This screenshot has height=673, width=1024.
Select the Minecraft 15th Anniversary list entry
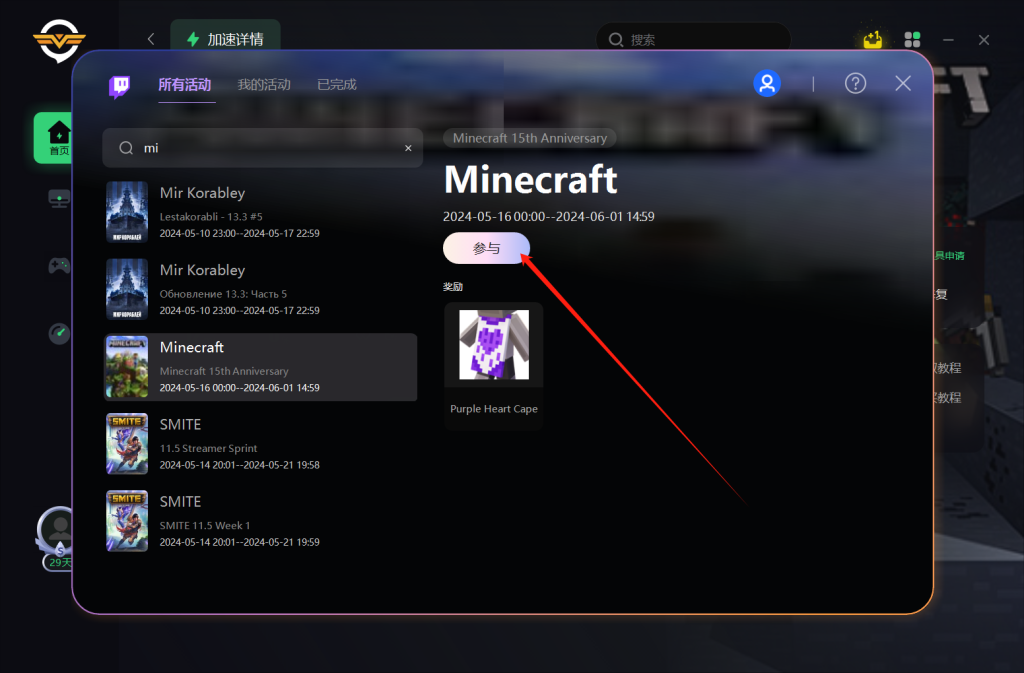261,367
